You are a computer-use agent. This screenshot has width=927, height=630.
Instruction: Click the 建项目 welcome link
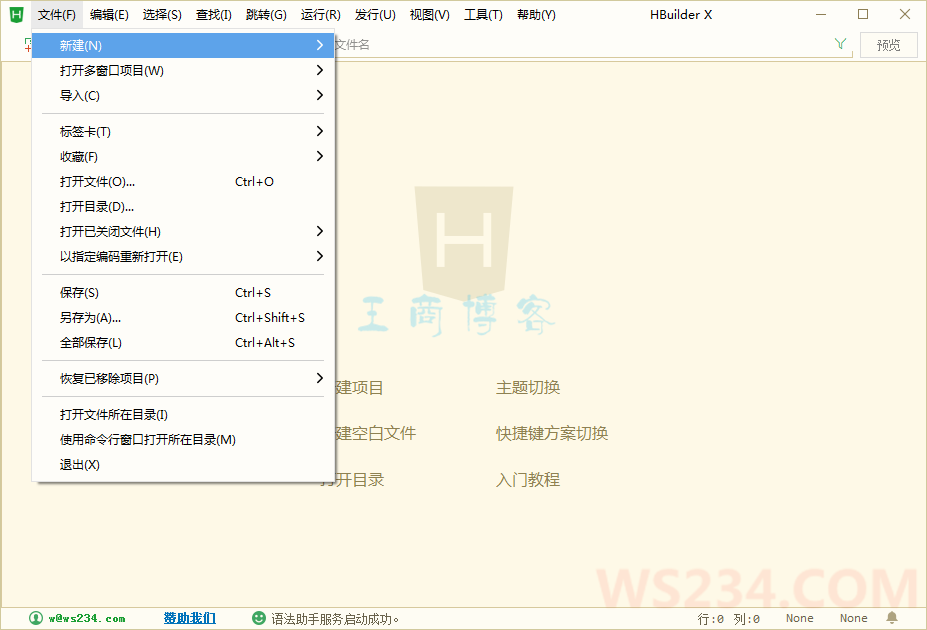pyautogui.click(x=360, y=388)
